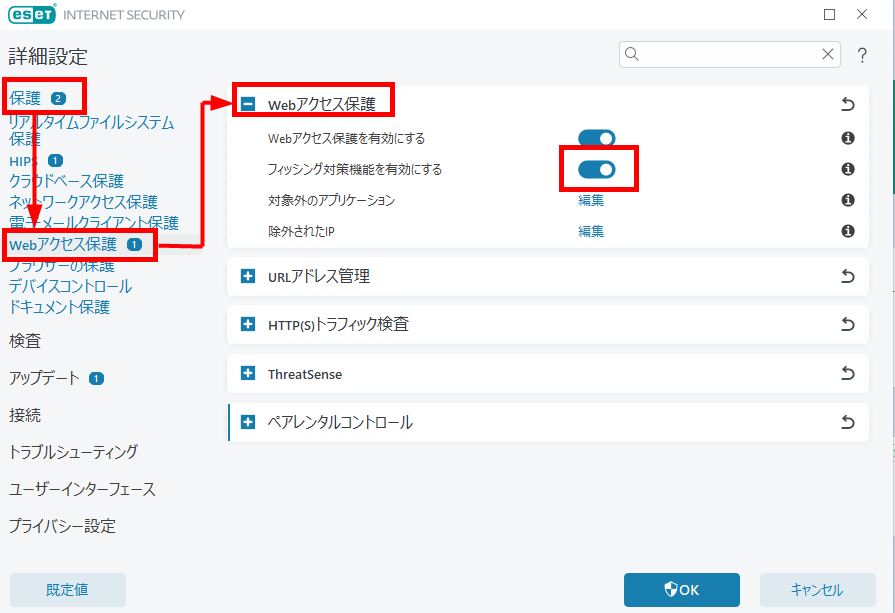This screenshot has height=613, width=895.
Task: Reset the ThreatSense section with undo arrow
Action: coord(848,374)
